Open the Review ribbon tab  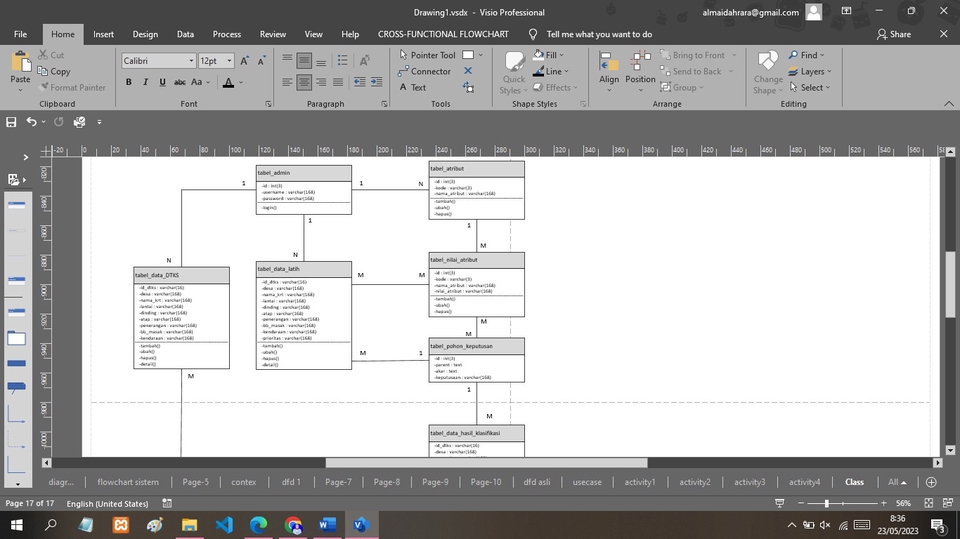point(272,34)
